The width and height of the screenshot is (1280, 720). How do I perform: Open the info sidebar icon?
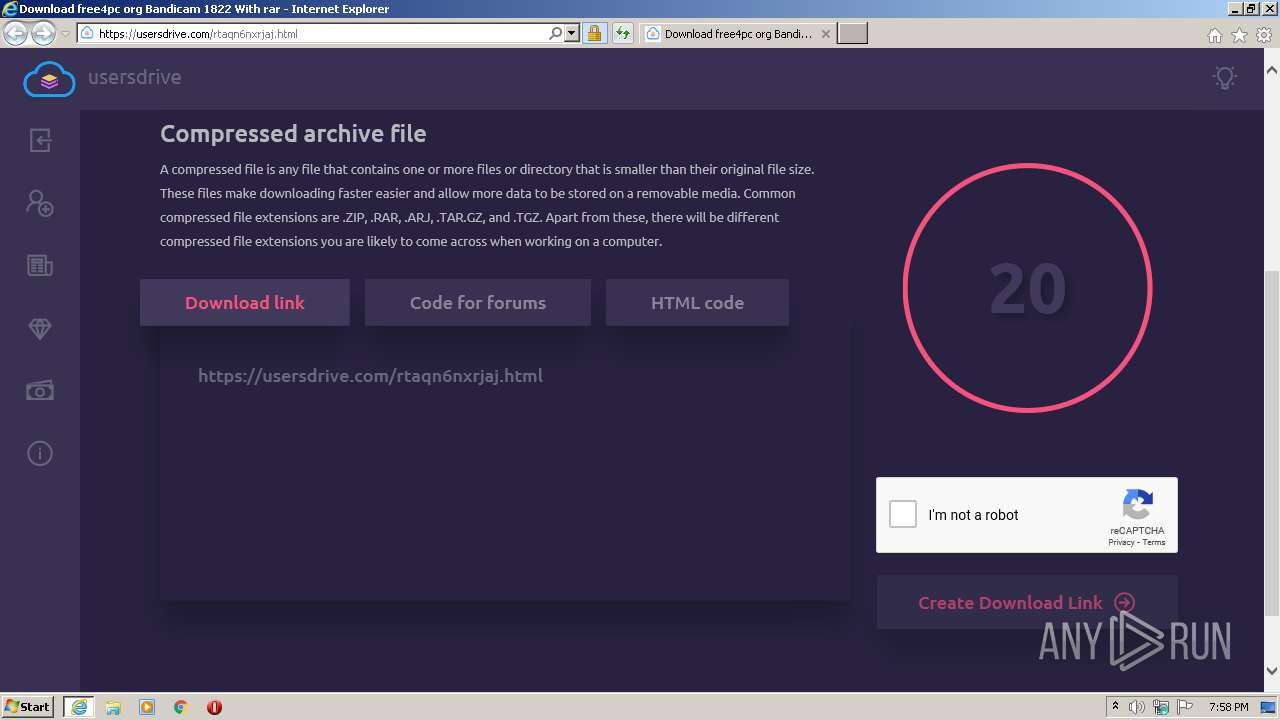point(40,454)
